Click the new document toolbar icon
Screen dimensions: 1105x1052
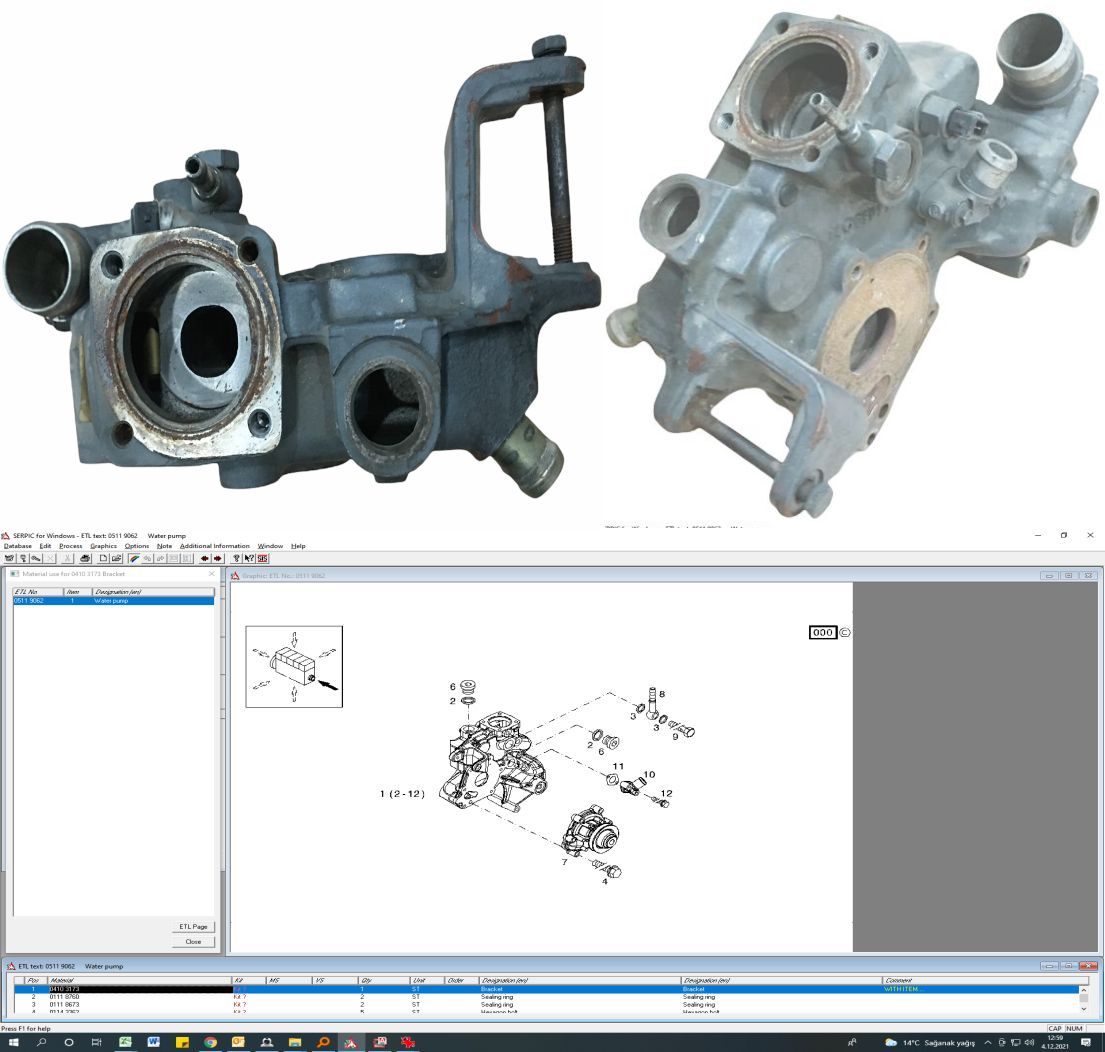103,558
